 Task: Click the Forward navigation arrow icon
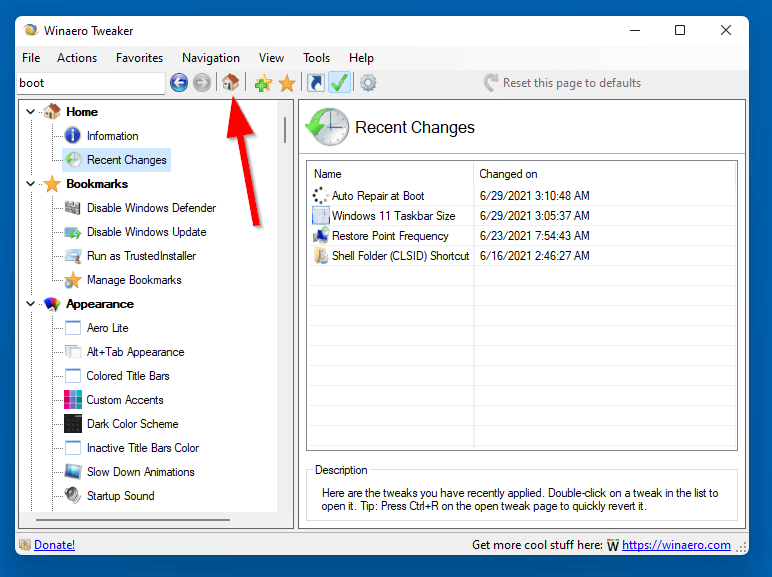pos(202,83)
